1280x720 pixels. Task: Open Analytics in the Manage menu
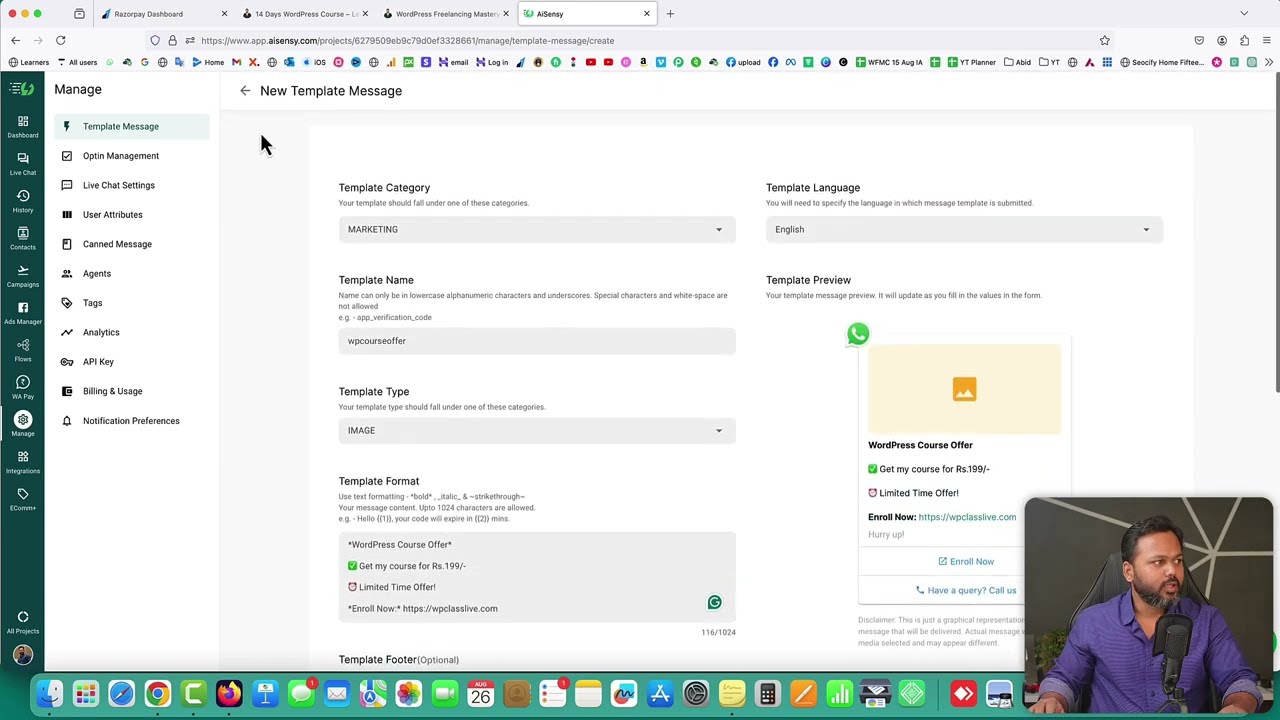132,332
